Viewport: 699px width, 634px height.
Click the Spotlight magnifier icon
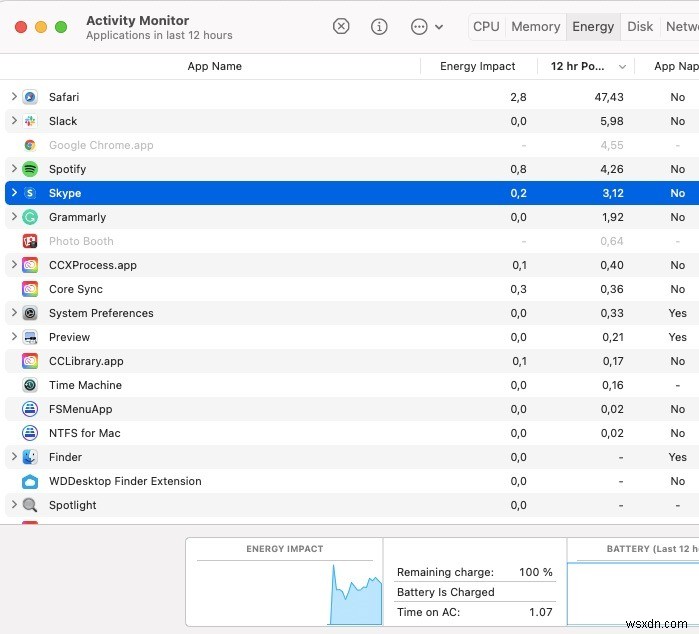[30, 505]
